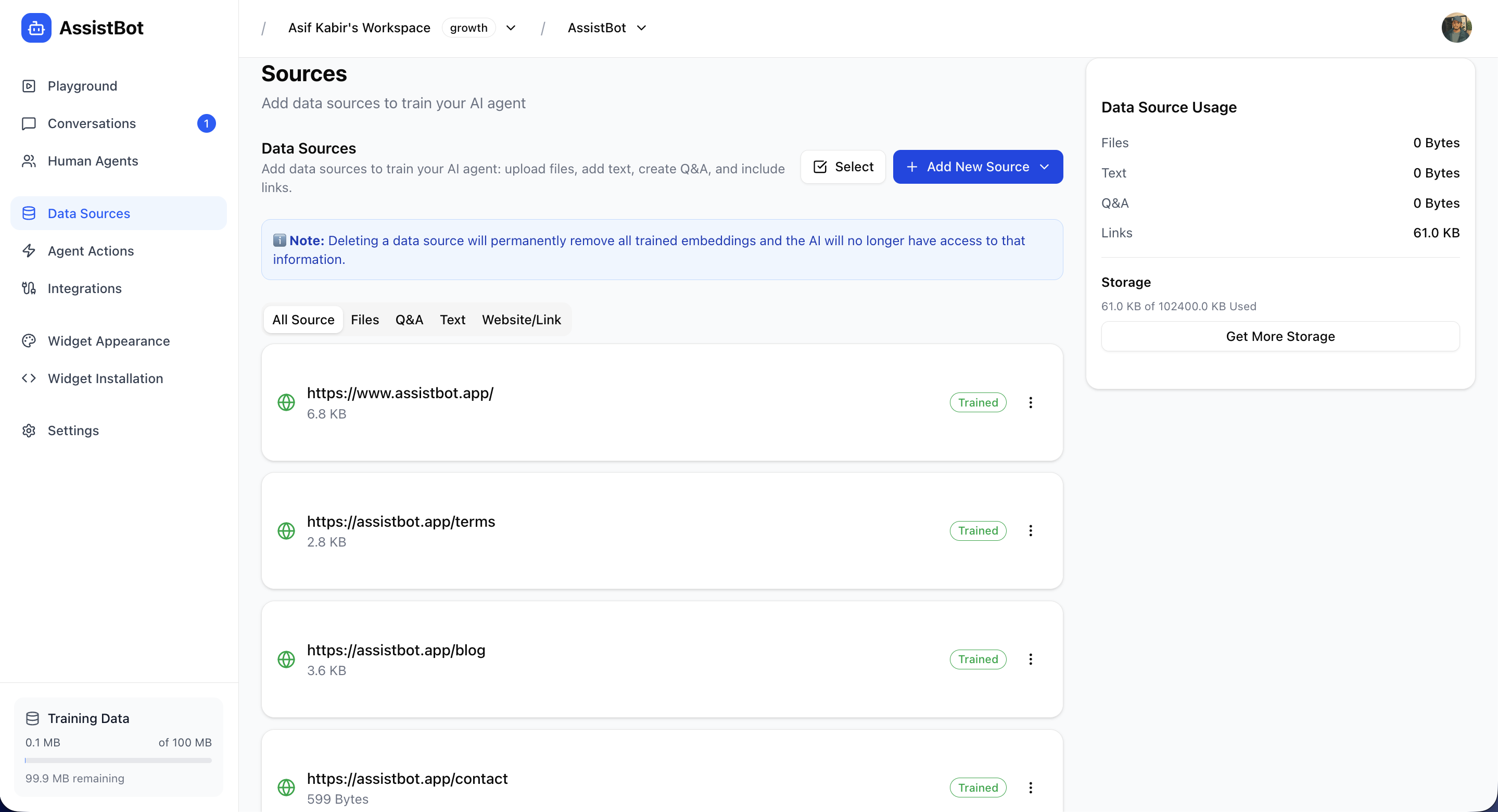Open Agent Actions
Image resolution: width=1498 pixels, height=812 pixels.
[90, 251]
